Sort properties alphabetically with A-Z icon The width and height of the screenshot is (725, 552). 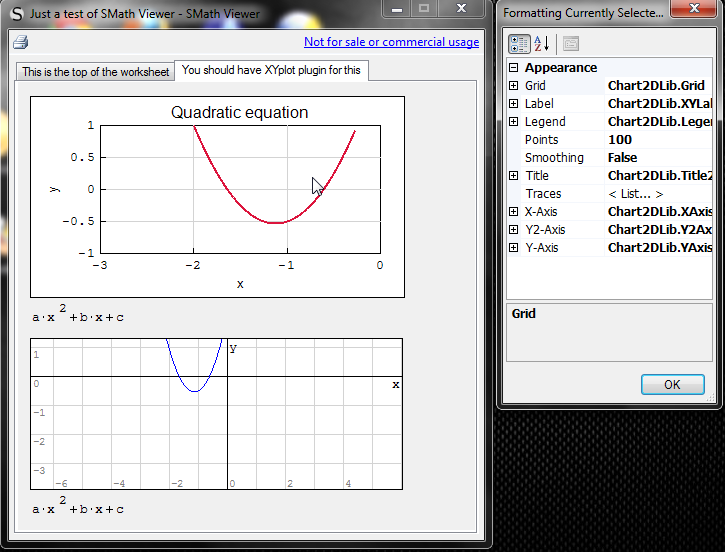click(x=542, y=44)
